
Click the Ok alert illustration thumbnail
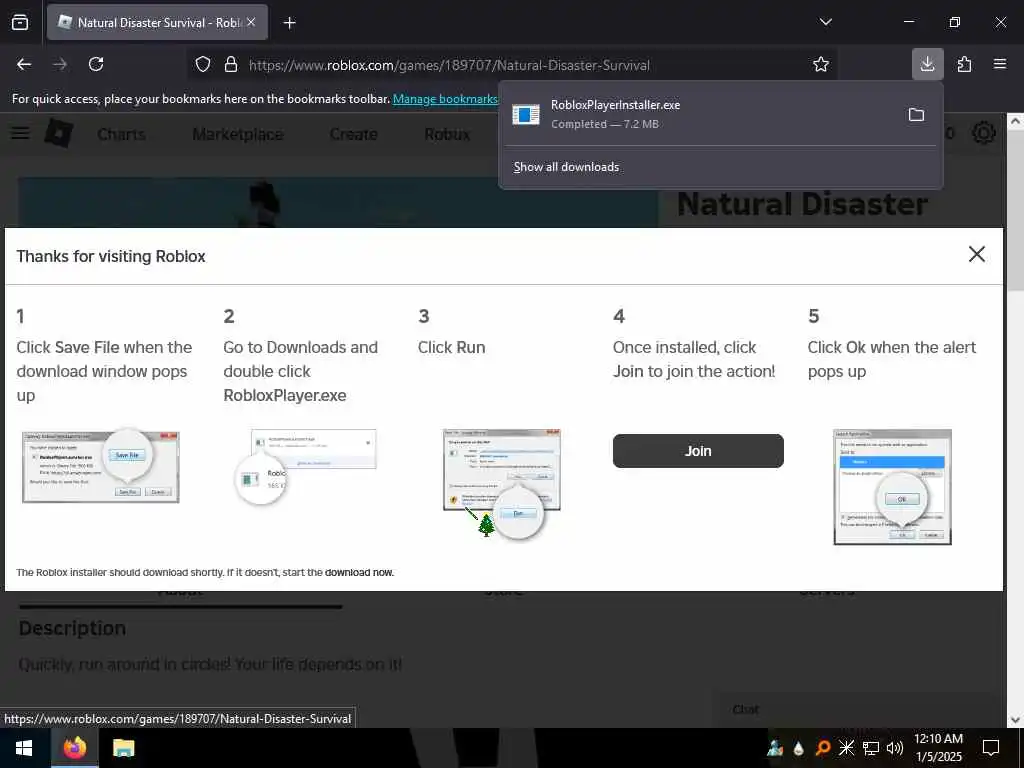(892, 487)
